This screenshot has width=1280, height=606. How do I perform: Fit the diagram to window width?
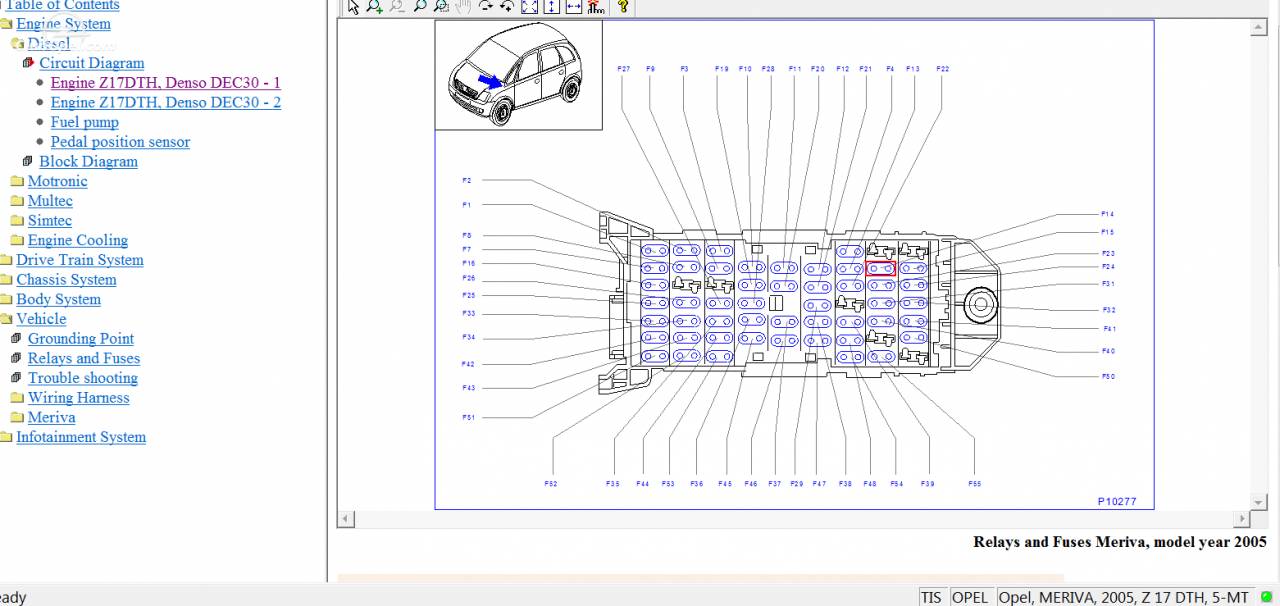(573, 7)
